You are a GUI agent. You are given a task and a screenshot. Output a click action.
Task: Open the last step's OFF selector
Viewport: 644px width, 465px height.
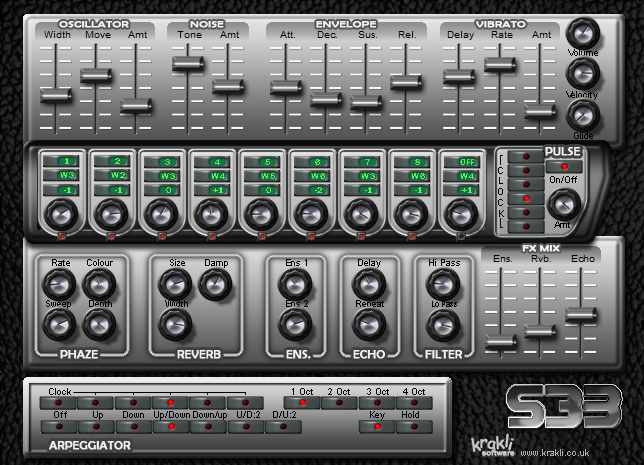coord(465,161)
